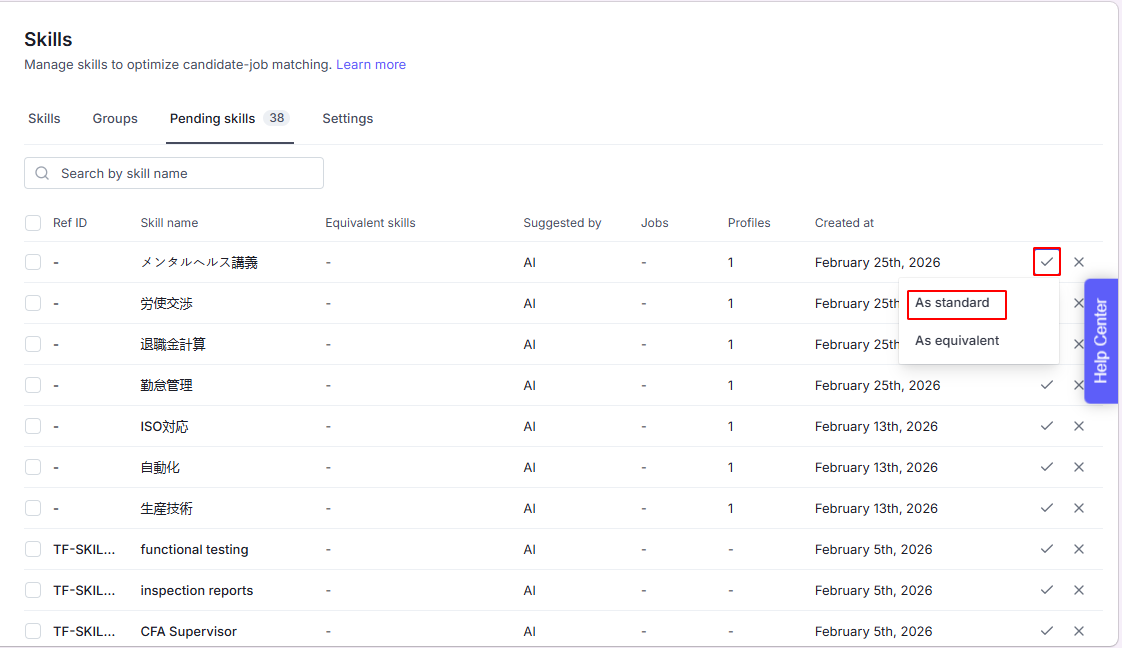The width and height of the screenshot is (1122, 648).
Task: Approve the ISO対応 pending skill
Action: [1047, 426]
